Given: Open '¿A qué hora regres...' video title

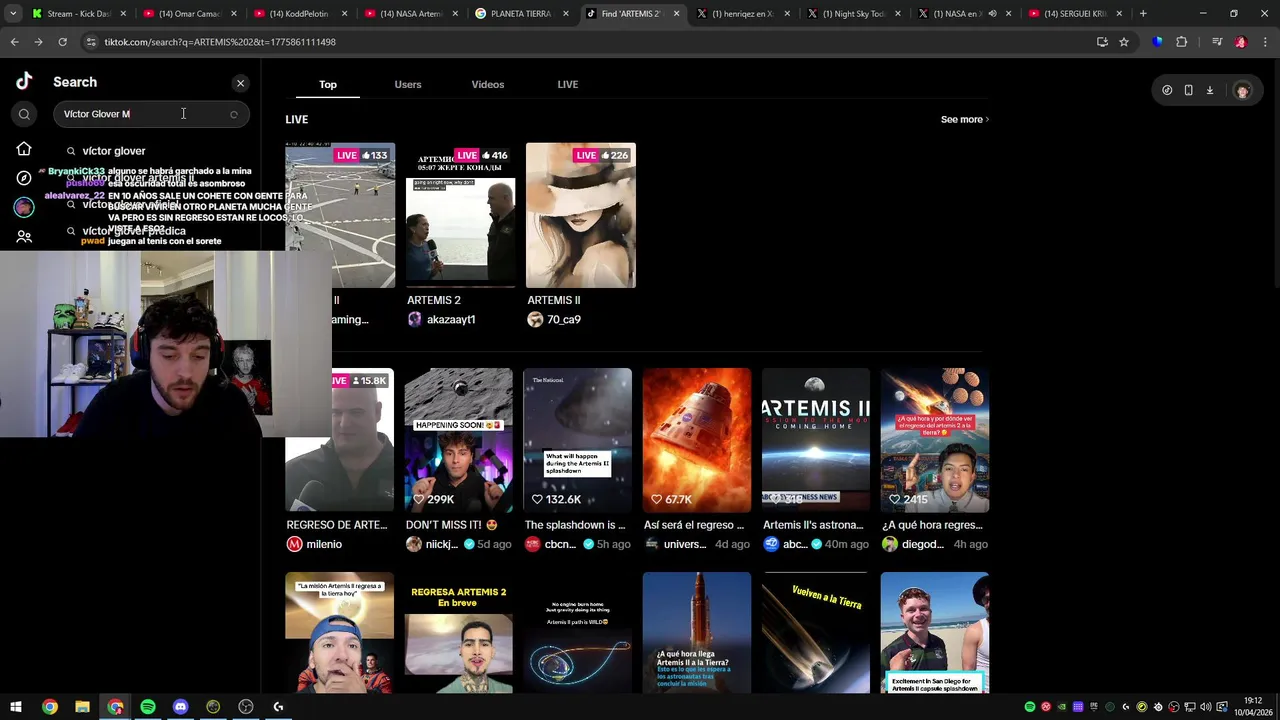Looking at the screenshot, I should [932, 525].
